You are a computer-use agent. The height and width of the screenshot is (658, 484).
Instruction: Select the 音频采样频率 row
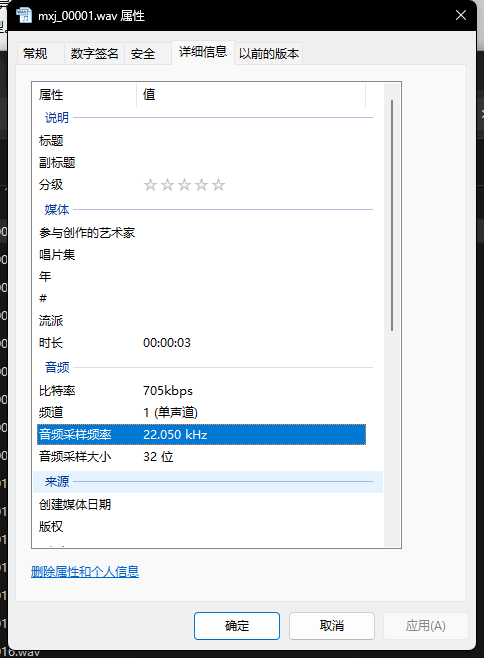pyautogui.click(x=201, y=434)
